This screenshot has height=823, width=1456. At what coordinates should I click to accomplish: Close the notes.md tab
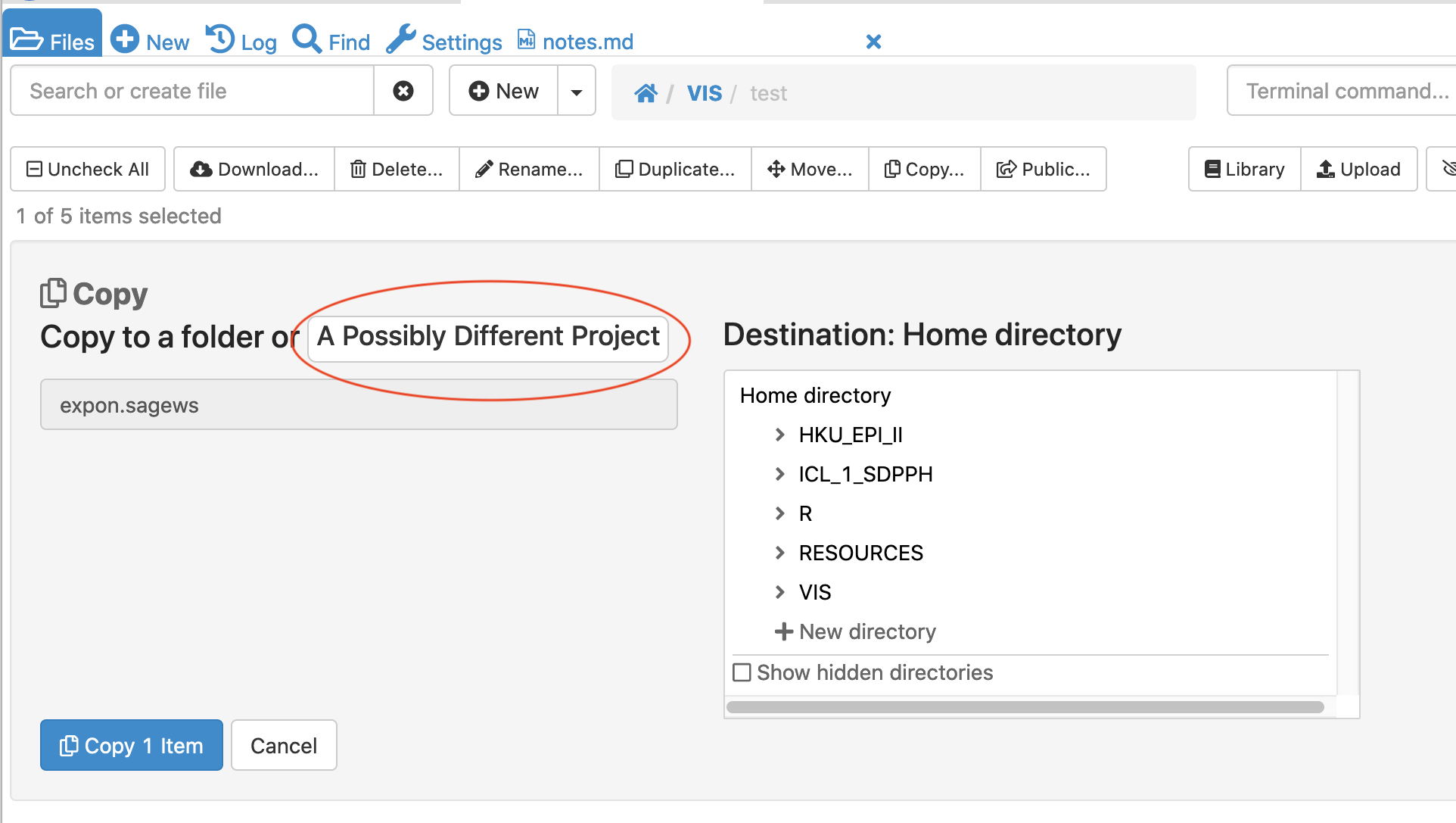coord(873,42)
